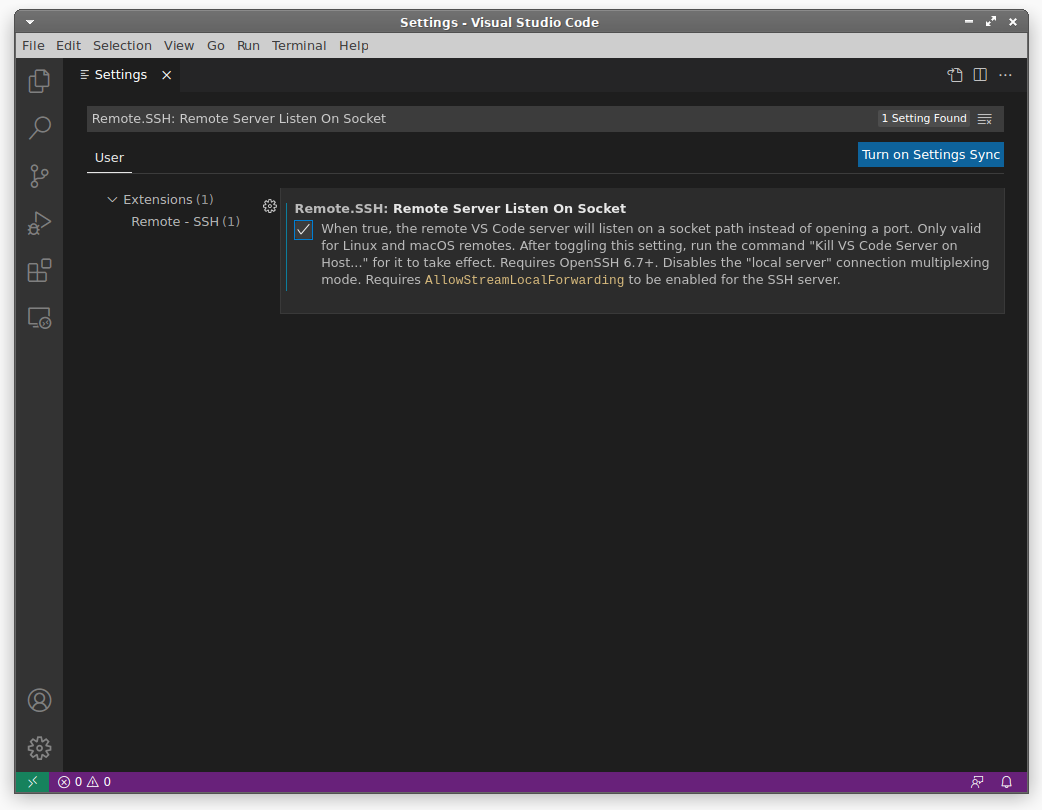Close the Visual Studio Code window
This screenshot has height=810, width=1042.
pyautogui.click(x=1013, y=22)
